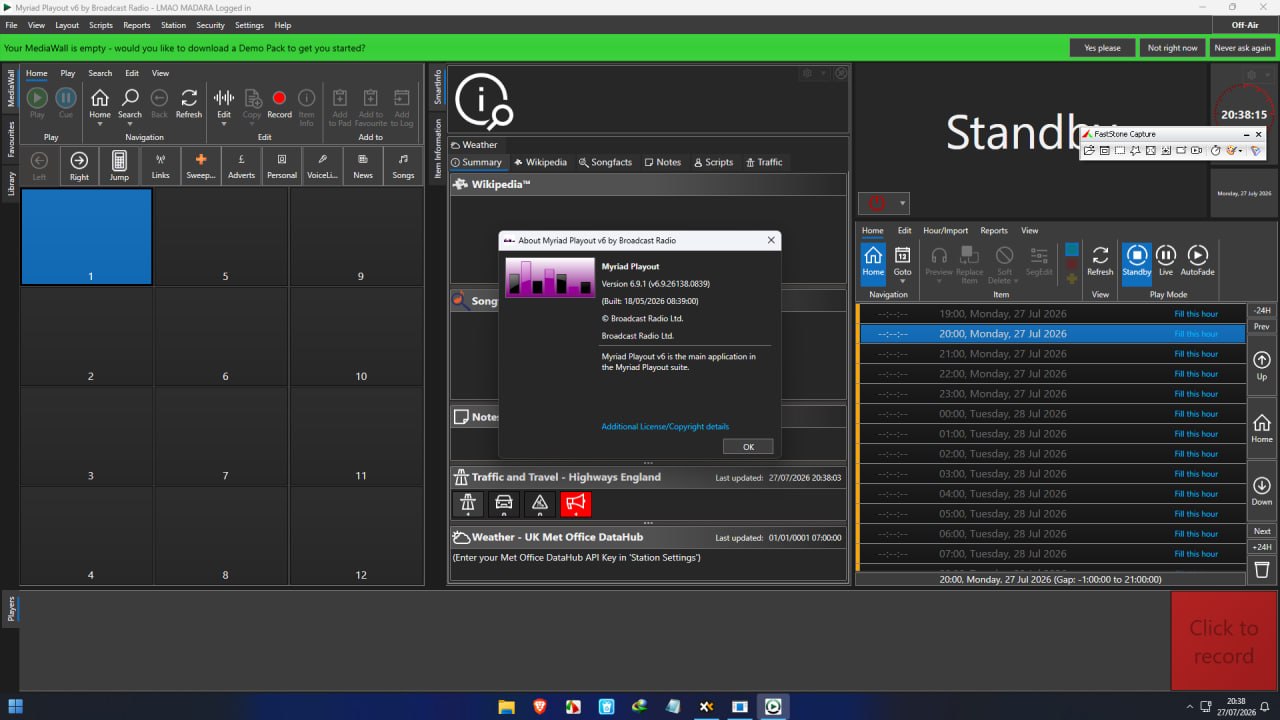1280x720 pixels.
Task: Expand the Edit waveform dropdown
Action: click(x=224, y=125)
